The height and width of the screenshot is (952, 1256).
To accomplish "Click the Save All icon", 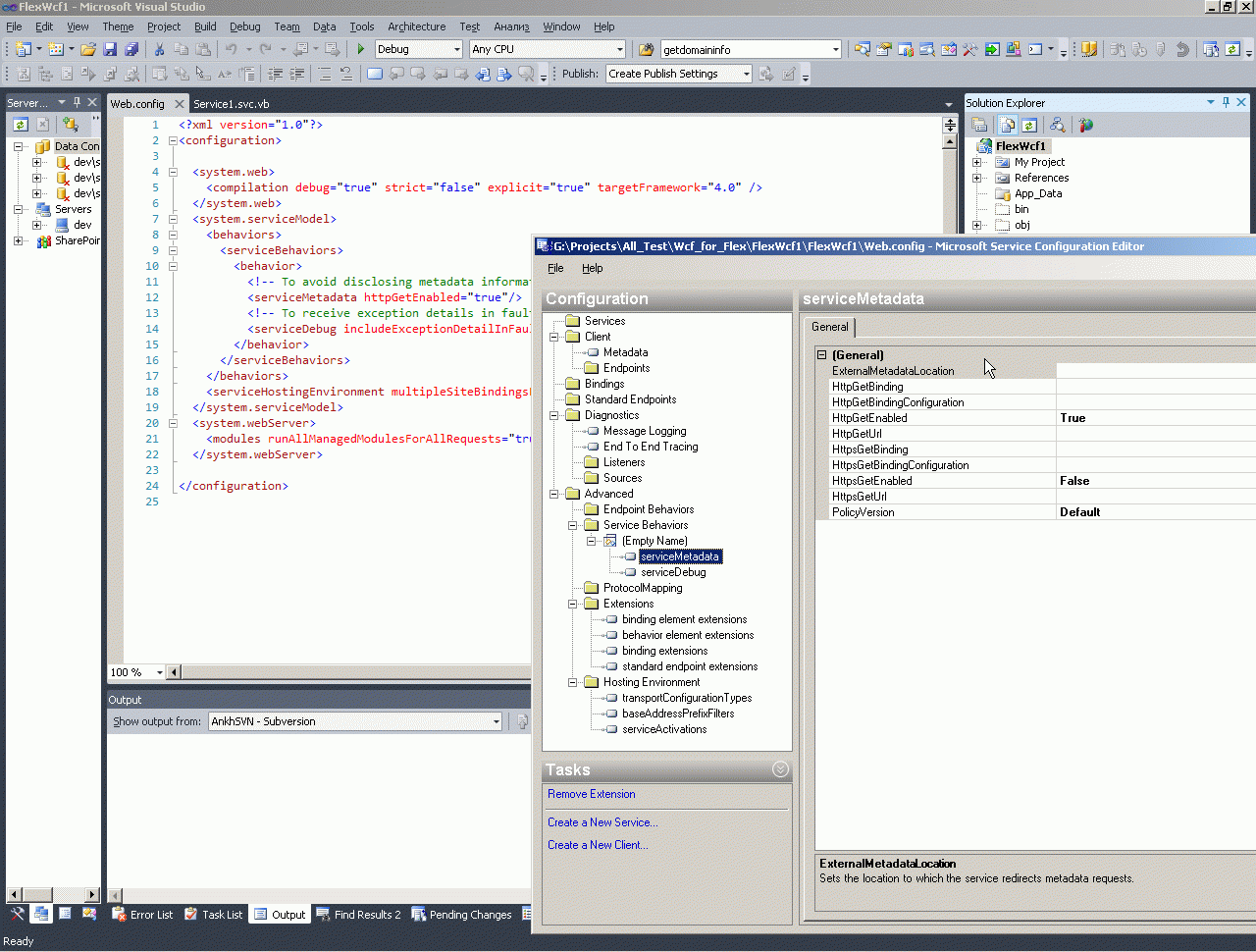I will [131, 49].
